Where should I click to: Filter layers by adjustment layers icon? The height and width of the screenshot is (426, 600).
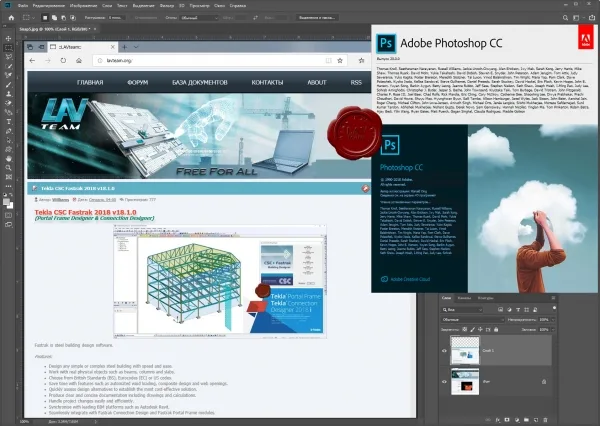tap(509, 310)
